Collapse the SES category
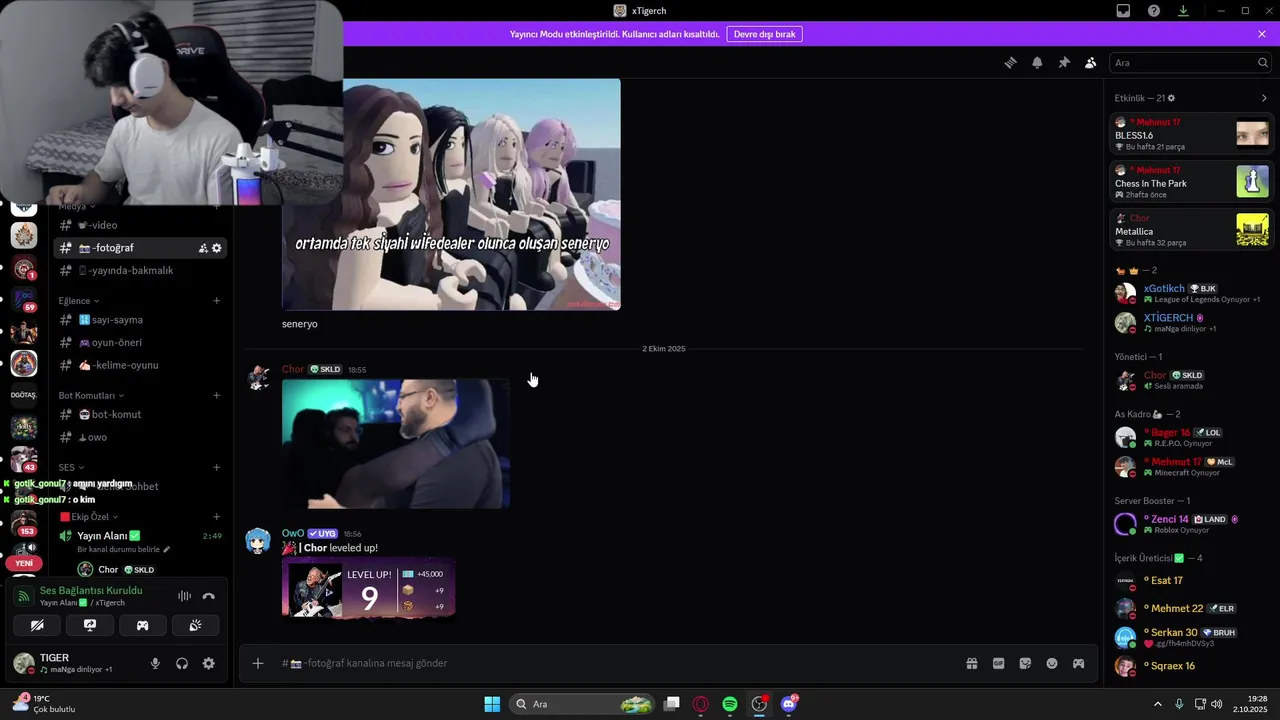Image resolution: width=1280 pixels, height=720 pixels. click(x=71, y=467)
